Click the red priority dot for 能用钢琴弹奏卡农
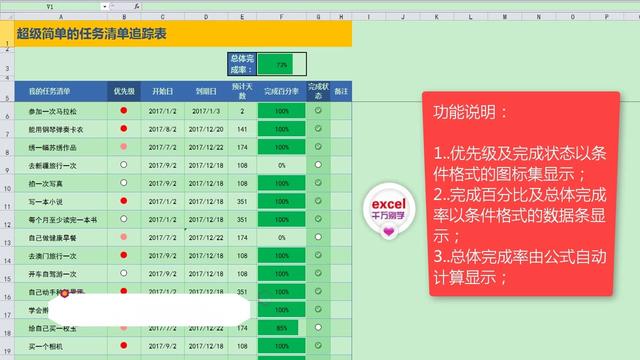The image size is (640, 360). point(124,129)
